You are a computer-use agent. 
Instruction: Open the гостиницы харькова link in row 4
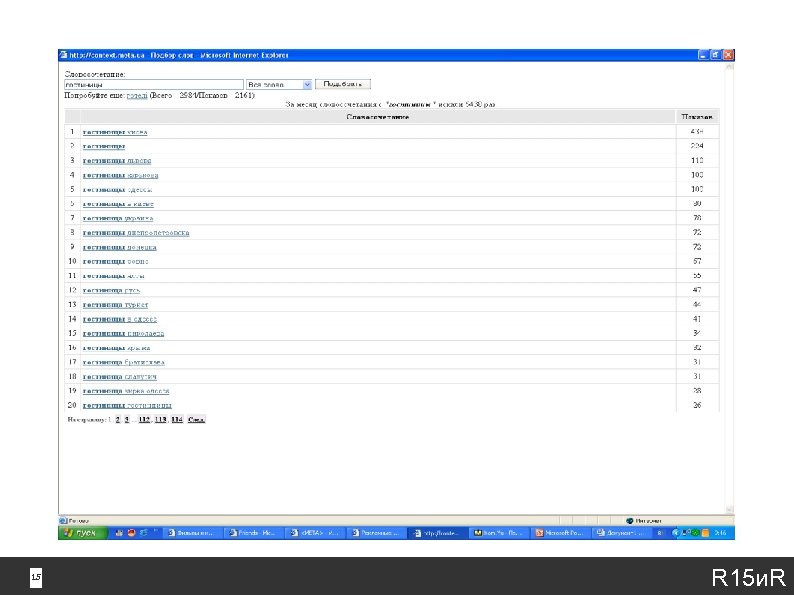121,175
